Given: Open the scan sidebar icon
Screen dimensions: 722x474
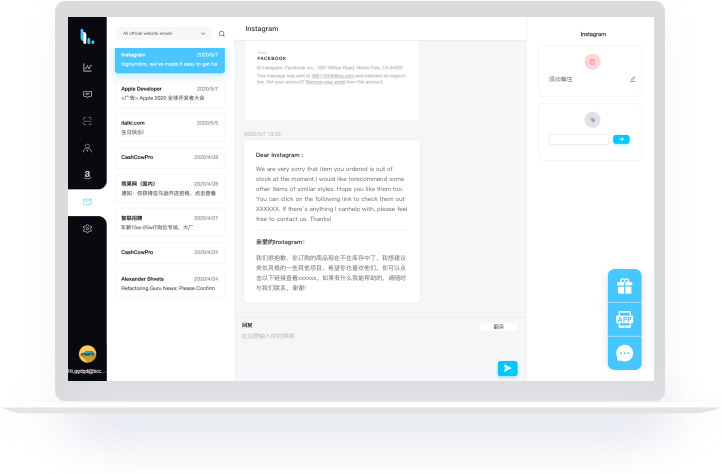Looking at the screenshot, I should click(x=87, y=121).
